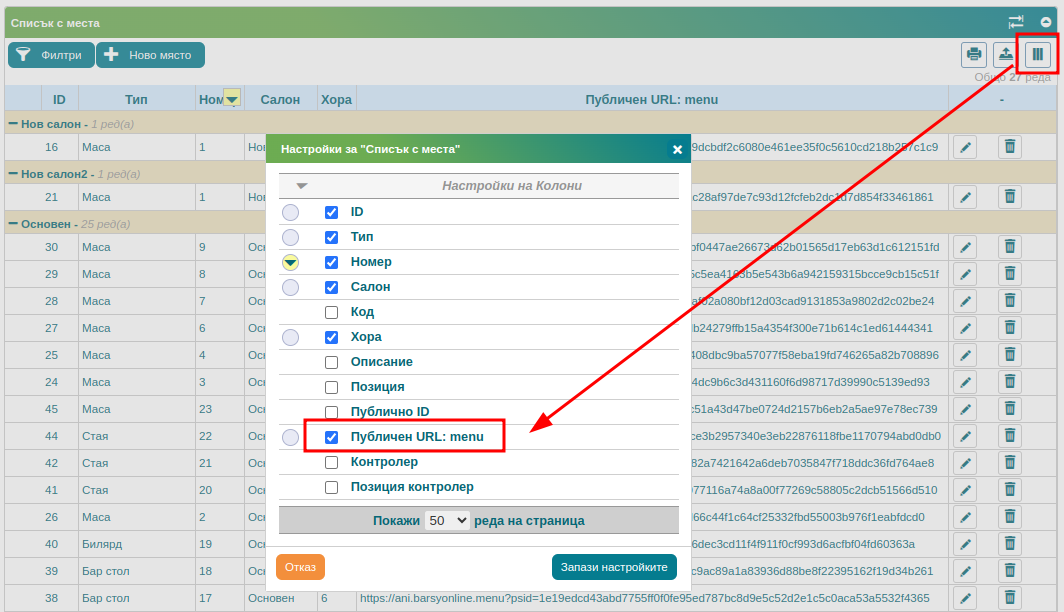The height and width of the screenshot is (612, 1064).
Task: Toggle sort indicator for Номер column
Action: pyautogui.click(x=290, y=263)
